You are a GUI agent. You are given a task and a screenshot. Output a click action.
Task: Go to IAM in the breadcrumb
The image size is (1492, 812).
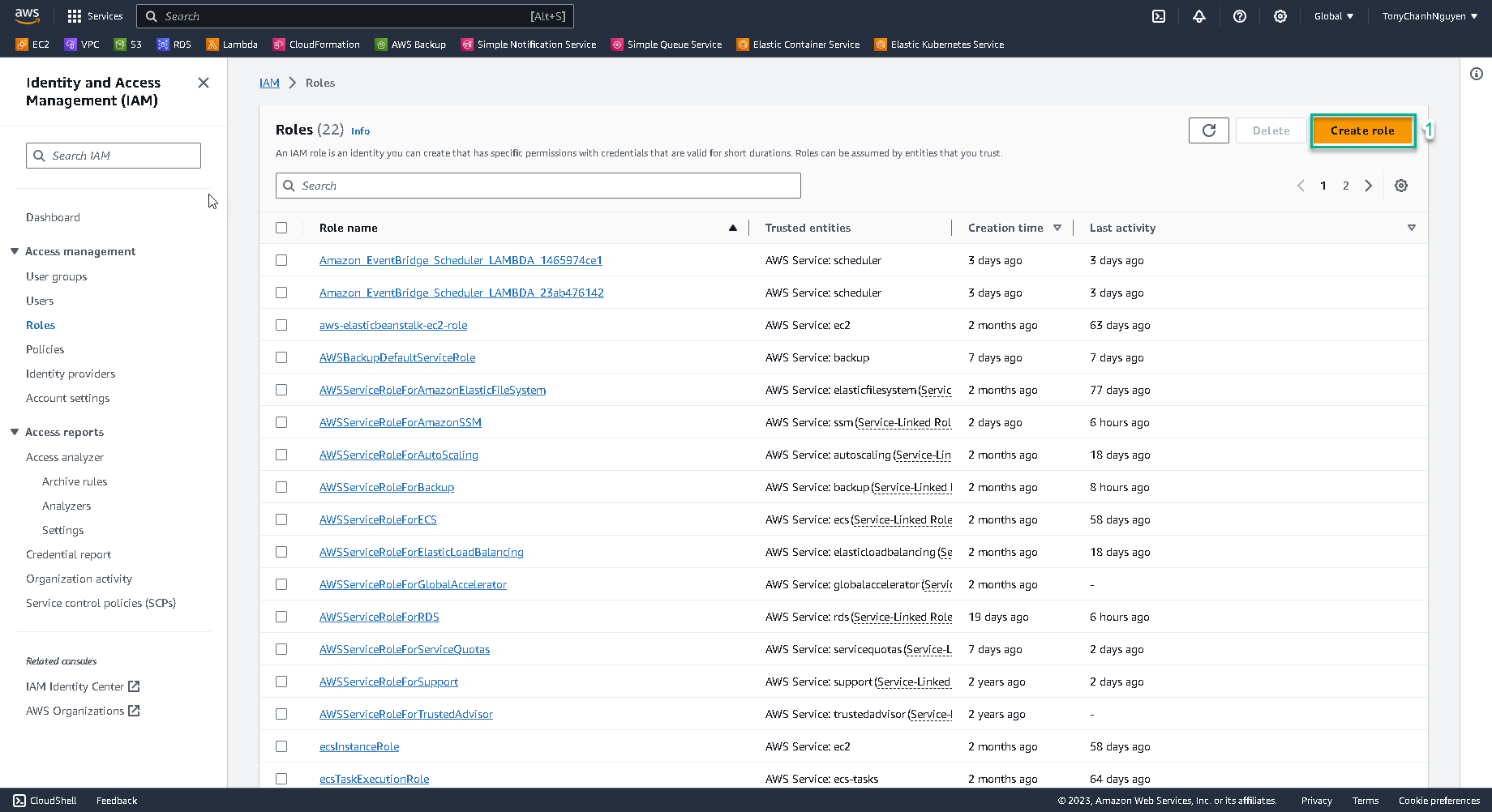[x=269, y=83]
